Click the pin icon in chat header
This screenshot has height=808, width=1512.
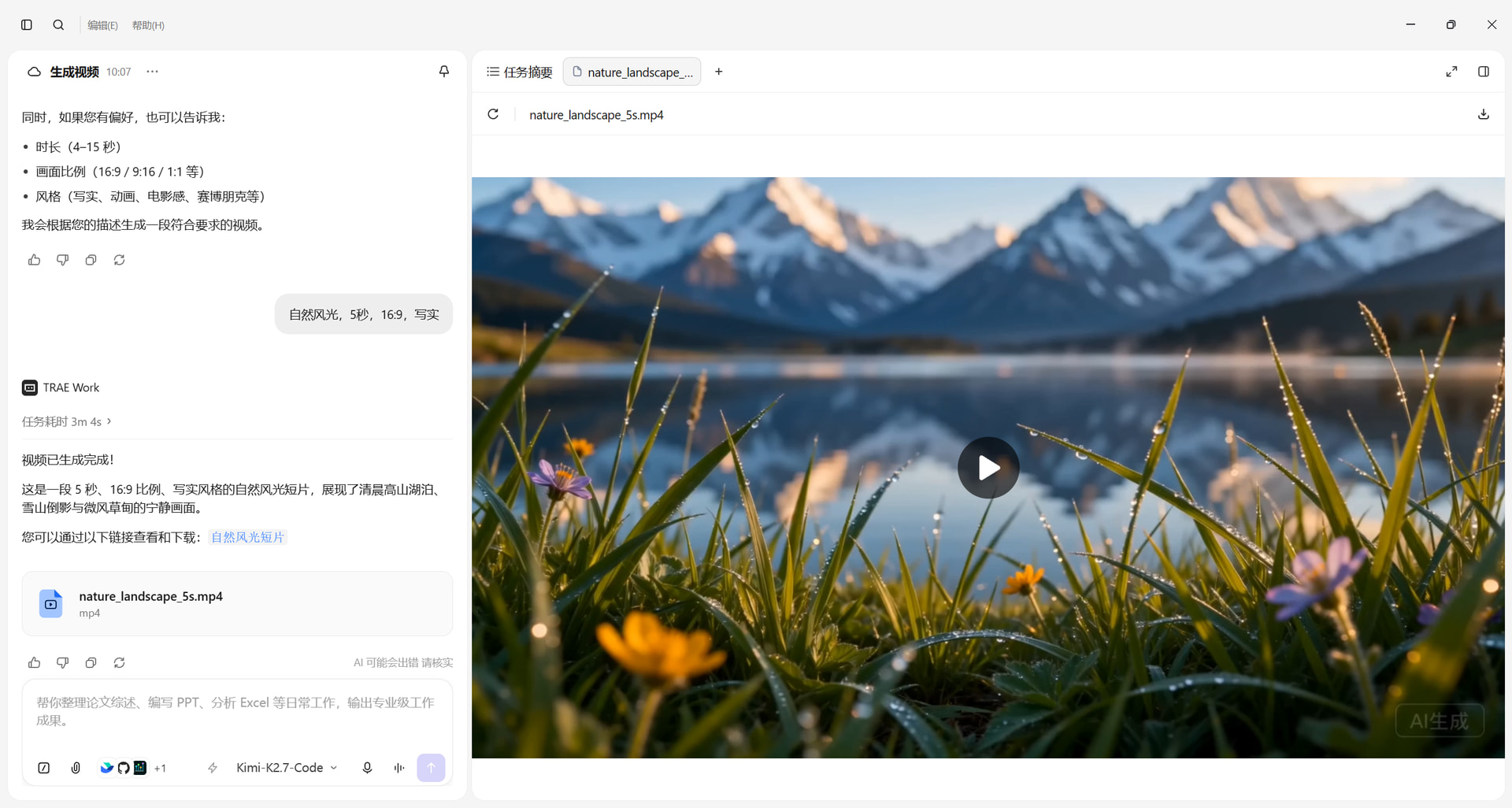point(444,72)
